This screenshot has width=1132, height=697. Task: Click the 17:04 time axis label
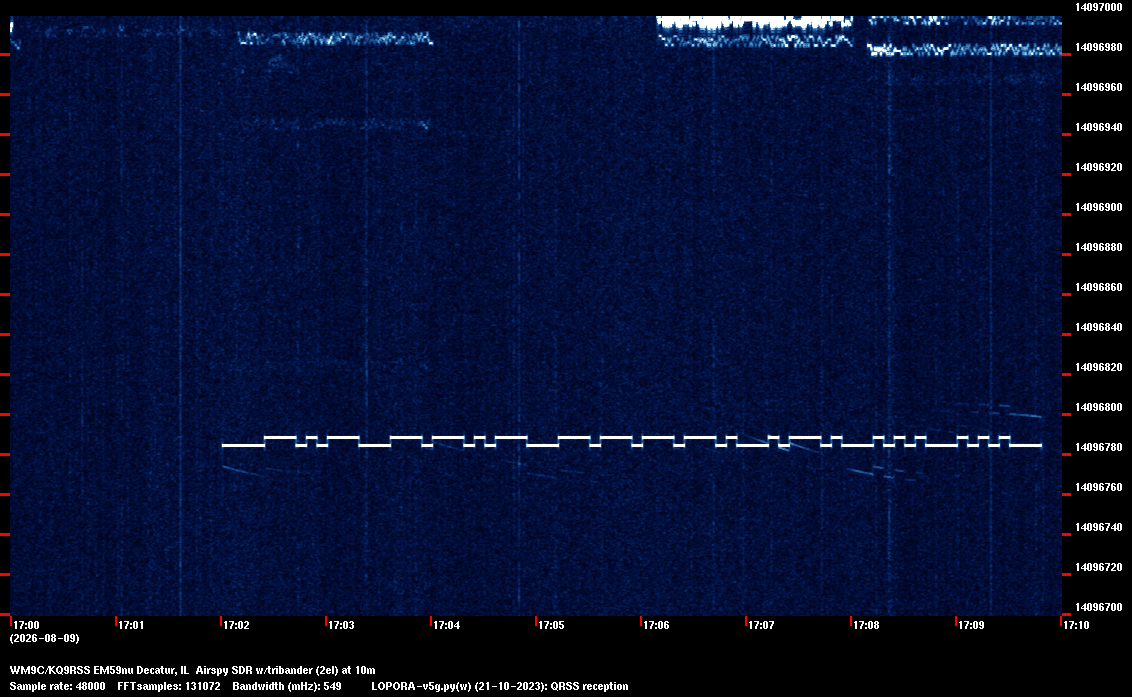(x=447, y=625)
